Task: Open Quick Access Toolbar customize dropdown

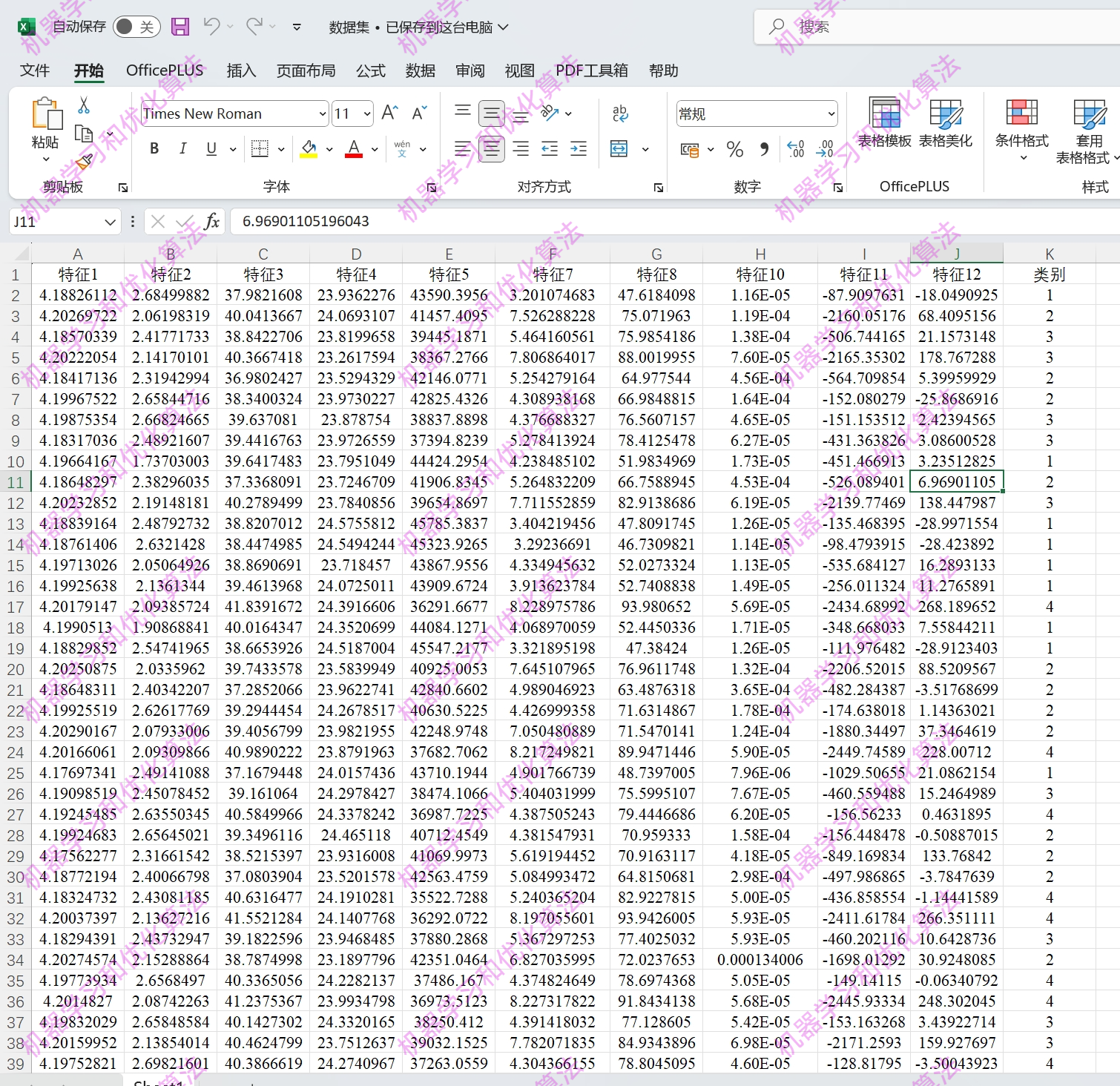Action: click(297, 27)
